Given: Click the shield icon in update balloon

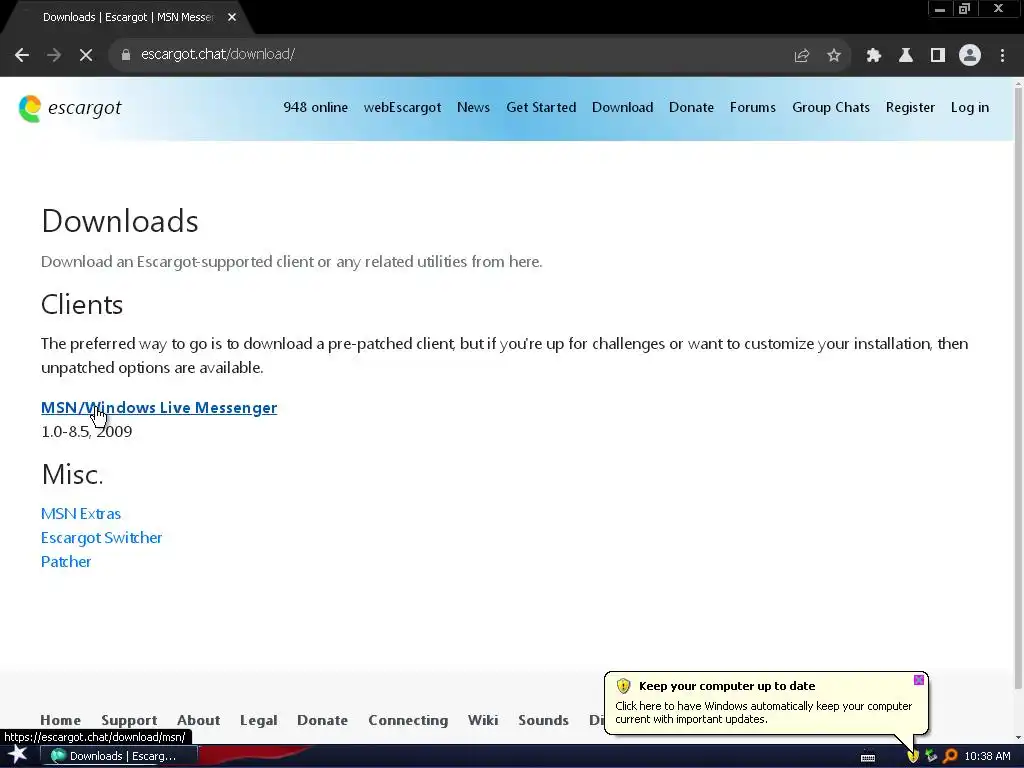Looking at the screenshot, I should pyautogui.click(x=623, y=686).
